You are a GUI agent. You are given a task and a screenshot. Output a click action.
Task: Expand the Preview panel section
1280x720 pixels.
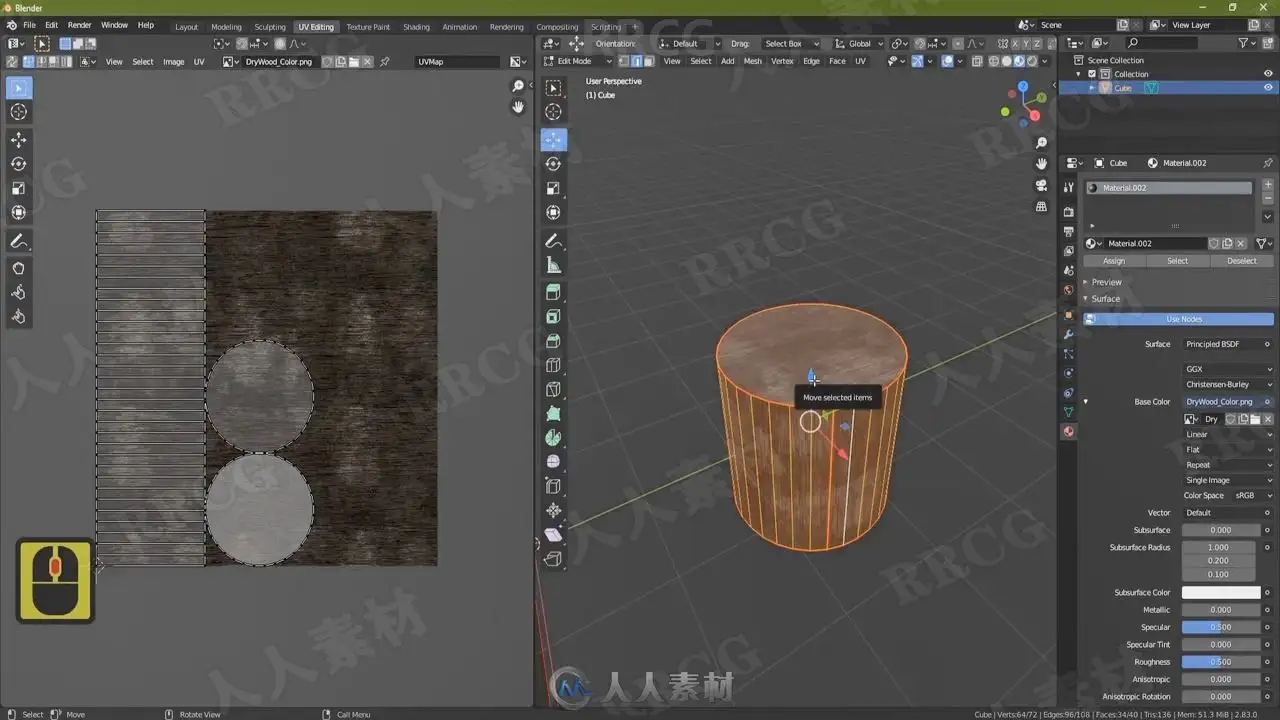click(1106, 282)
